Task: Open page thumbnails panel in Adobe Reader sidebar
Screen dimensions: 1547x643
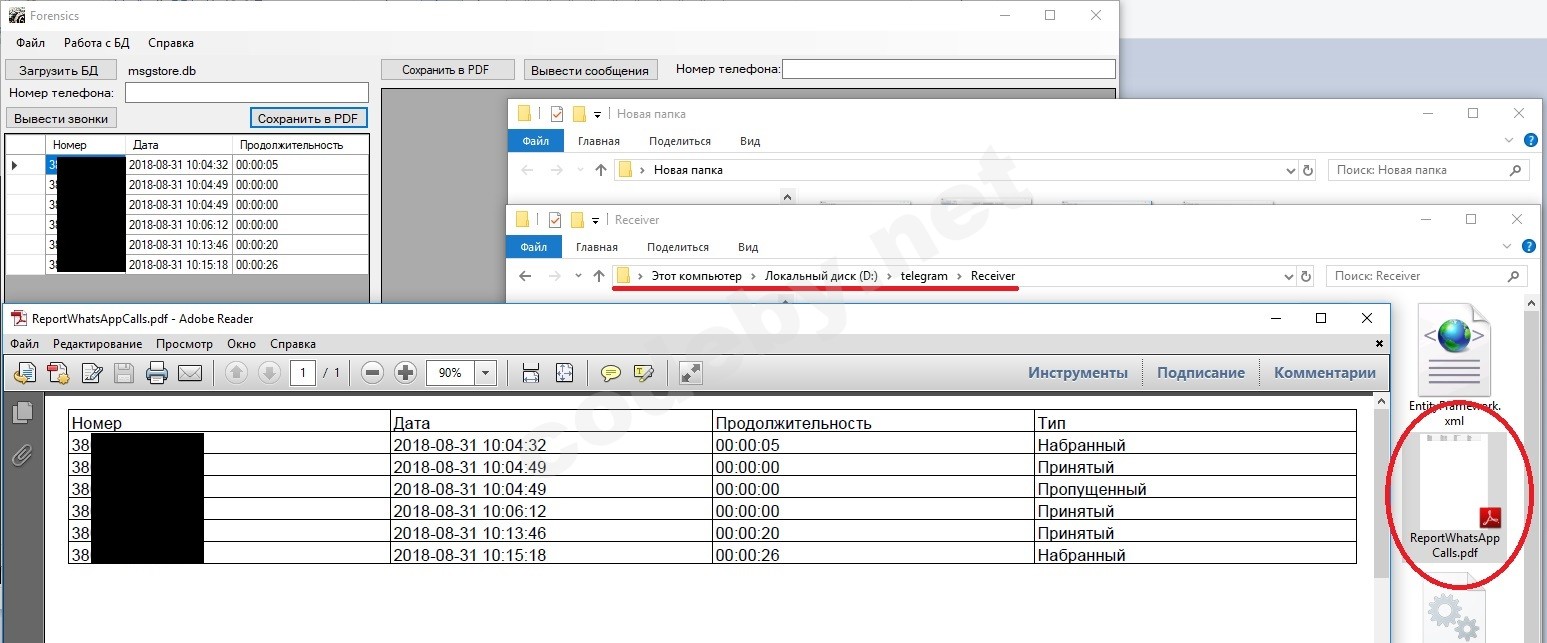Action: [22, 412]
